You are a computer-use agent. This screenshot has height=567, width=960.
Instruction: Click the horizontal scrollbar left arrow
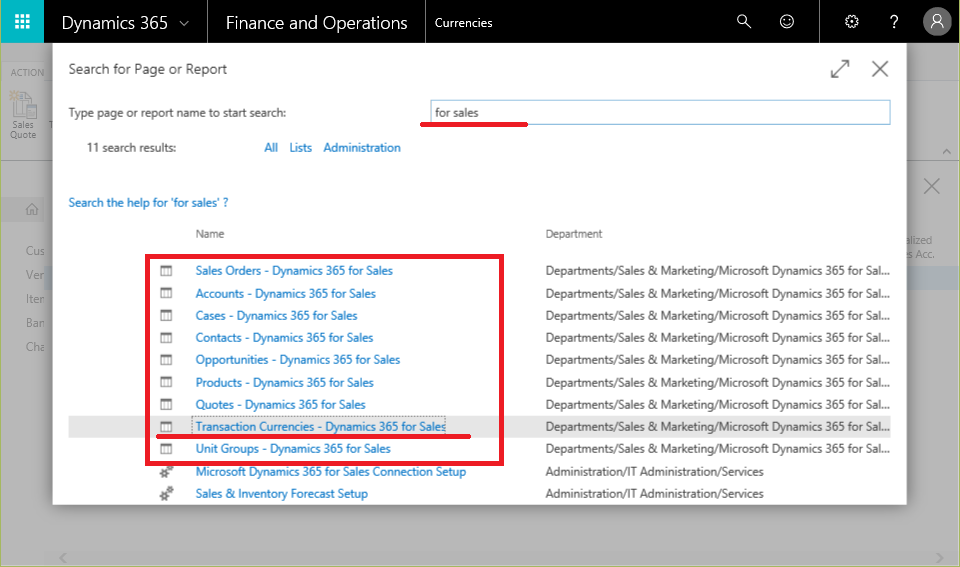tap(62, 557)
